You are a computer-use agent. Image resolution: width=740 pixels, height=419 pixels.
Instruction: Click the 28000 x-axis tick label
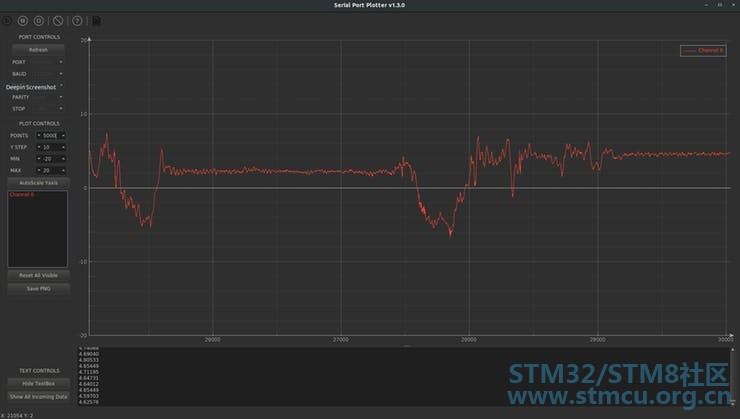[x=469, y=340]
